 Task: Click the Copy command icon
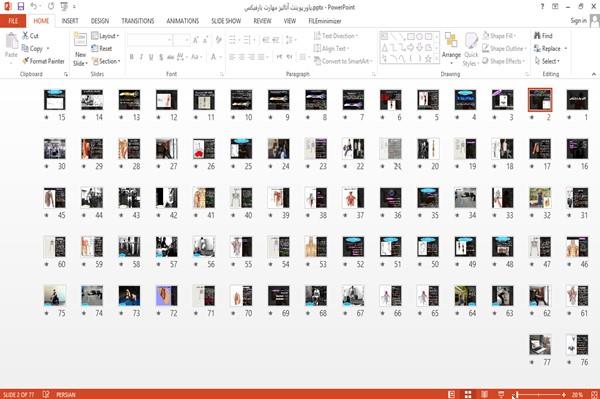click(x=25, y=49)
